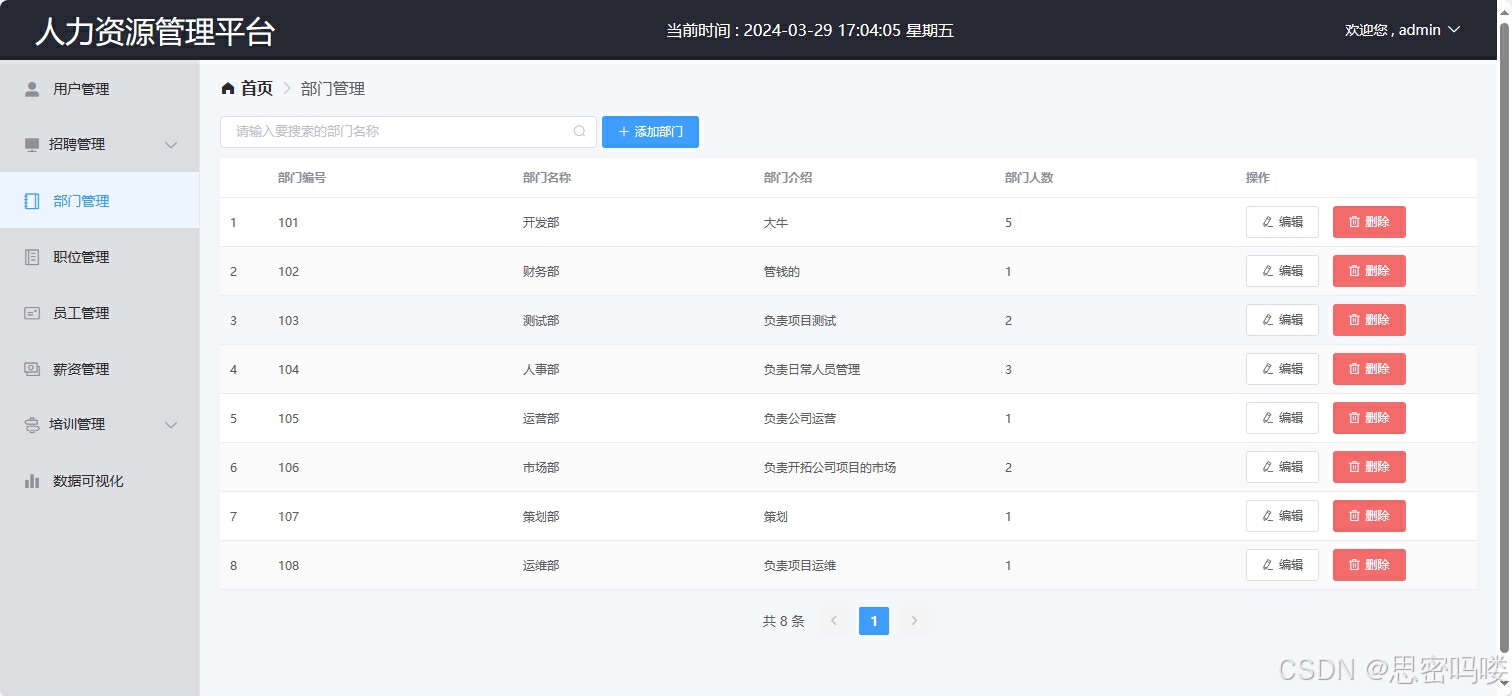
Task: Click department number 108 cell
Action: click(289, 566)
